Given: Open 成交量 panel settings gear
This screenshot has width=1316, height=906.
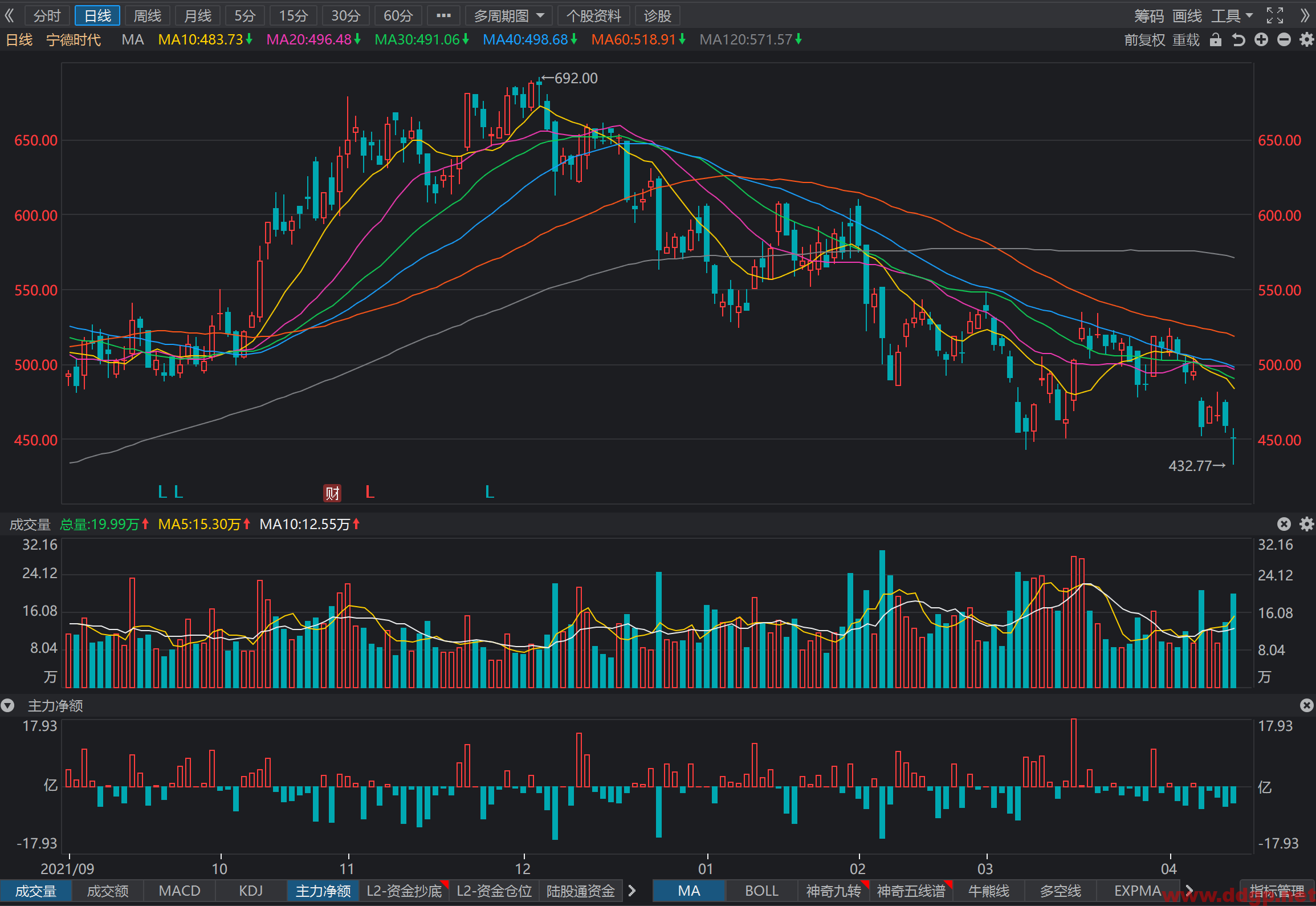Looking at the screenshot, I should pyautogui.click(x=1306, y=524).
